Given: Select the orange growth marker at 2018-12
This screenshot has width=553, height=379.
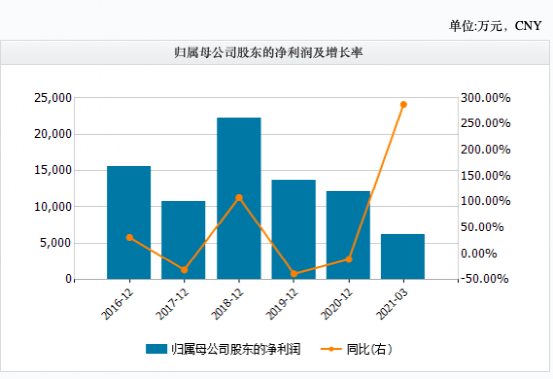Looking at the screenshot, I should (239, 197).
